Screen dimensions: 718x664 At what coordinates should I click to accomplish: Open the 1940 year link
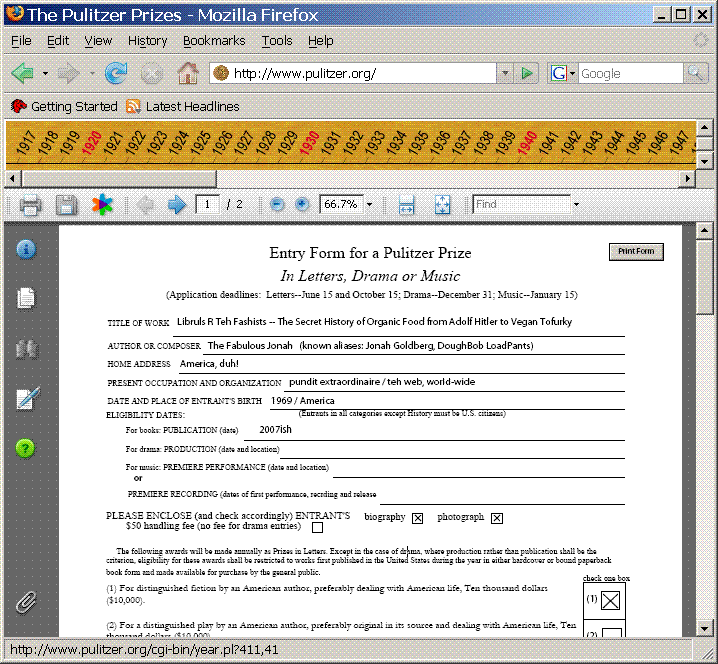coord(527,142)
